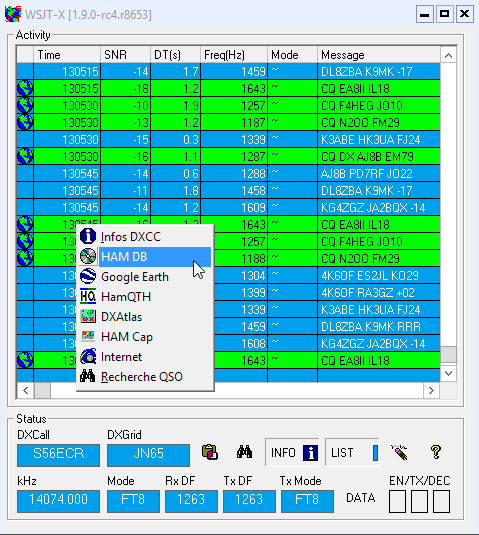The height and width of the screenshot is (535, 479).
Task: Click globe icon for 130515 EA8II row
Action: click(25, 88)
